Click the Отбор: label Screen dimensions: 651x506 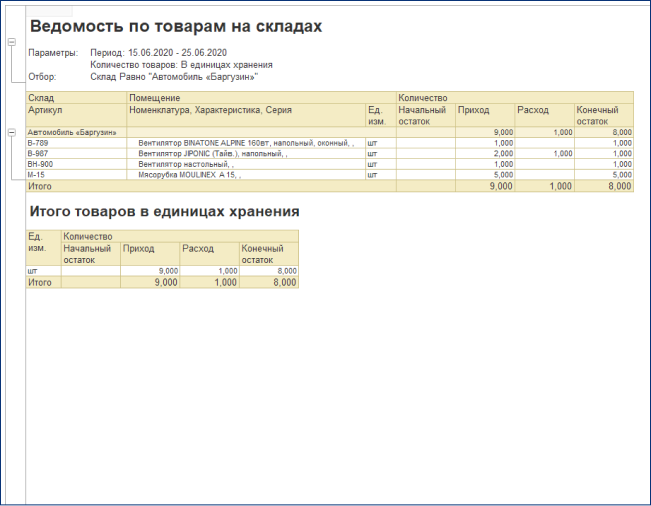[42, 77]
